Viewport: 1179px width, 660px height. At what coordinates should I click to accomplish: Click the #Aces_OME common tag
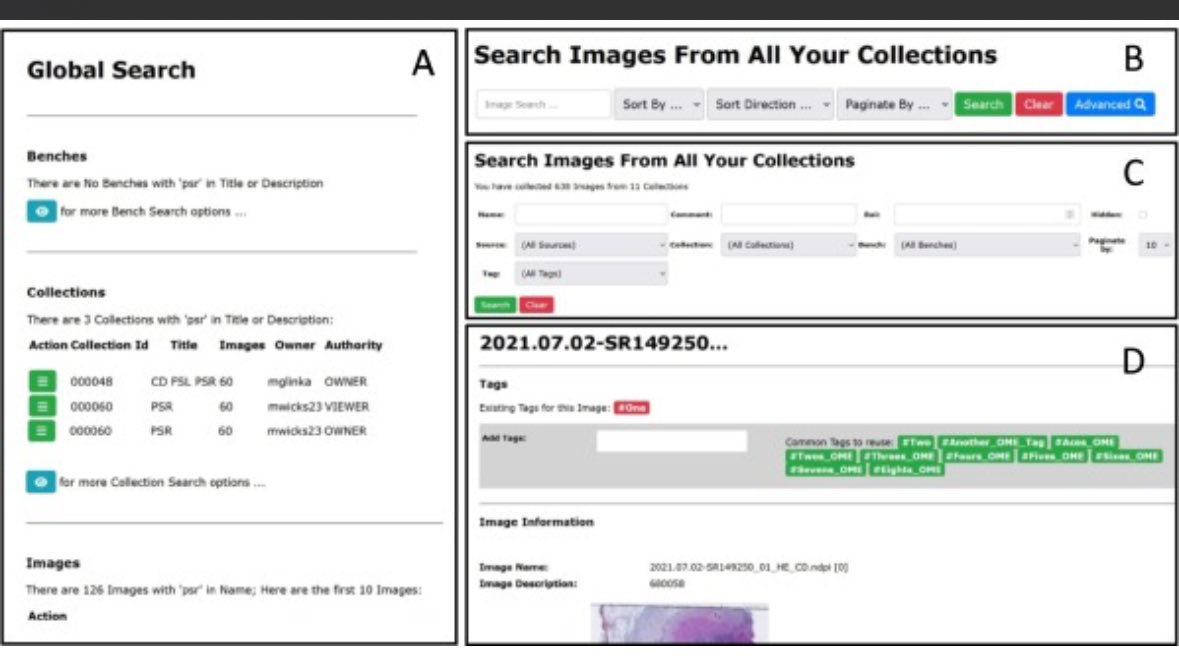pos(1084,442)
